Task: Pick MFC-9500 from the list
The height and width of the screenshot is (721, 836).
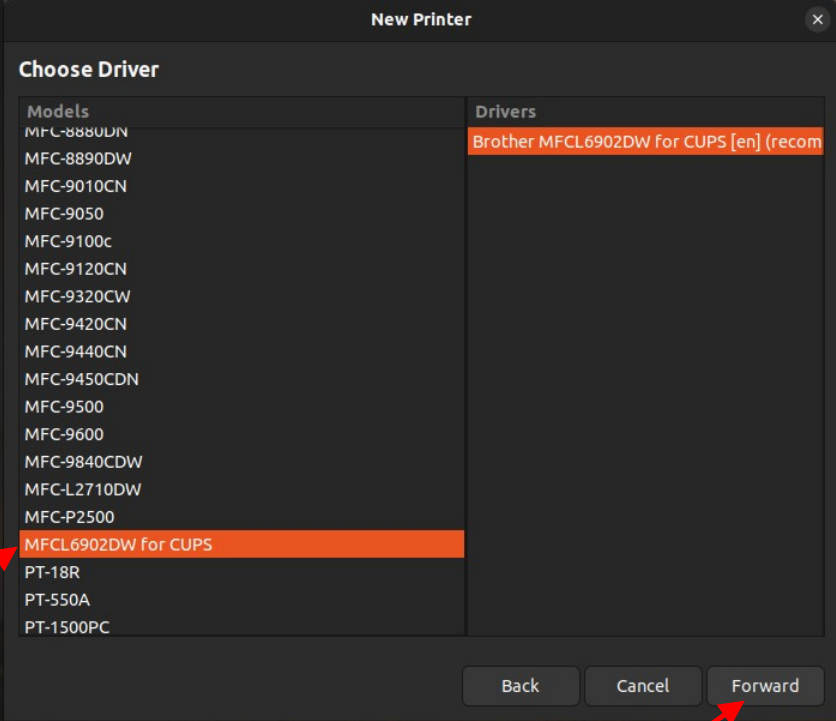Action: point(64,407)
